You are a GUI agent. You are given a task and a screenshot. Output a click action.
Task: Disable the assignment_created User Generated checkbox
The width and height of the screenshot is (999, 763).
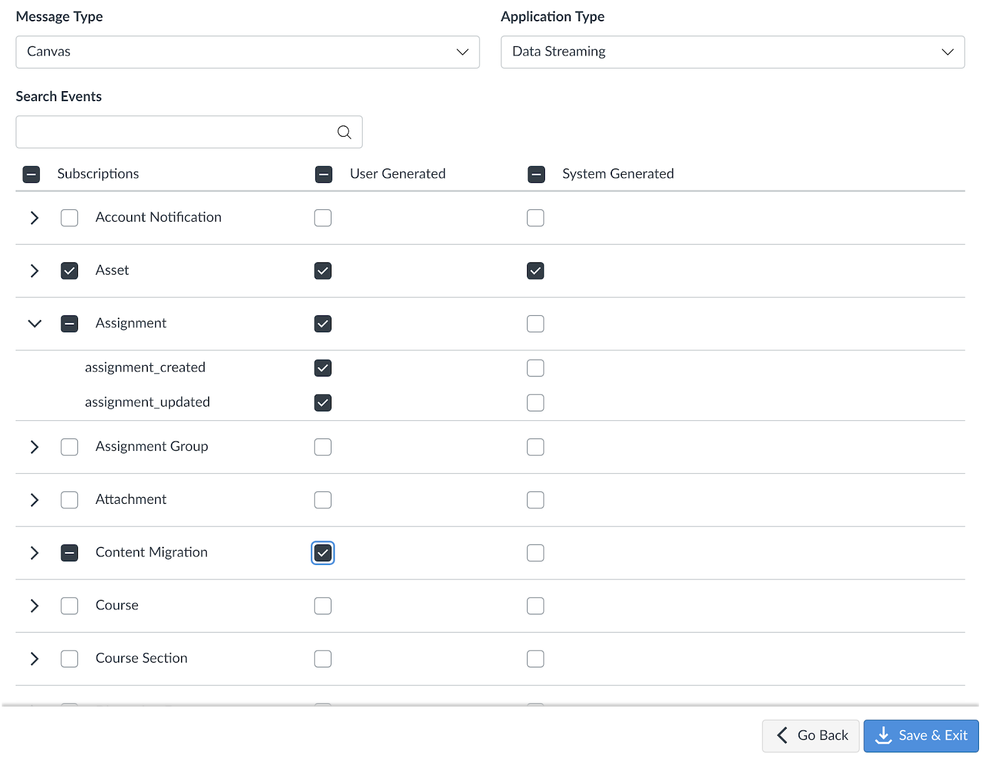click(323, 367)
